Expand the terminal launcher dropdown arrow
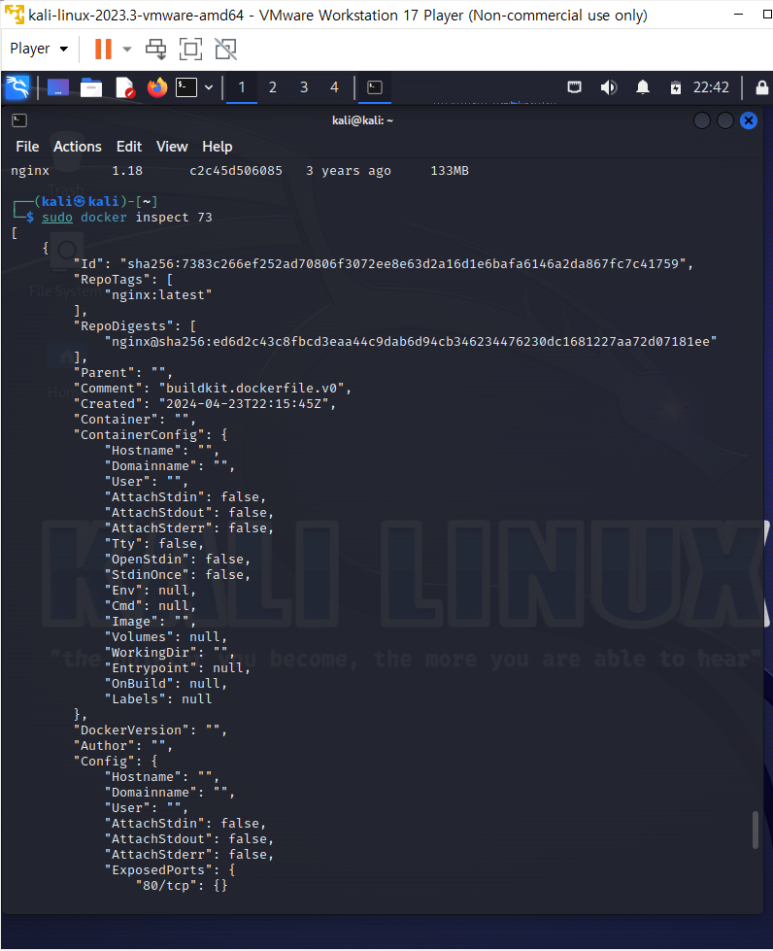 pos(209,87)
